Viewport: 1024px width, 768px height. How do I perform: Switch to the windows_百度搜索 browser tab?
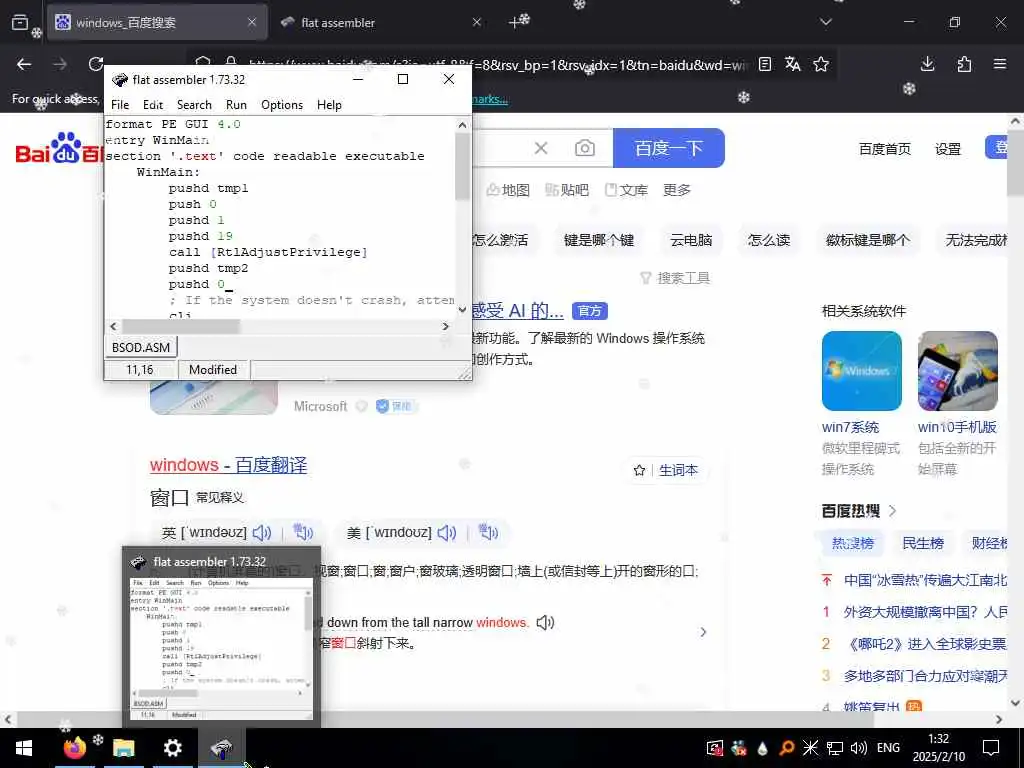(157, 22)
